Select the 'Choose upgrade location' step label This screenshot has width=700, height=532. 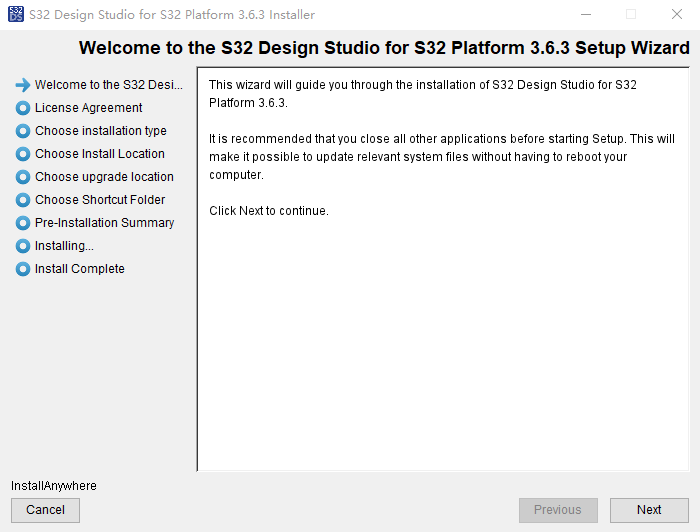(104, 177)
